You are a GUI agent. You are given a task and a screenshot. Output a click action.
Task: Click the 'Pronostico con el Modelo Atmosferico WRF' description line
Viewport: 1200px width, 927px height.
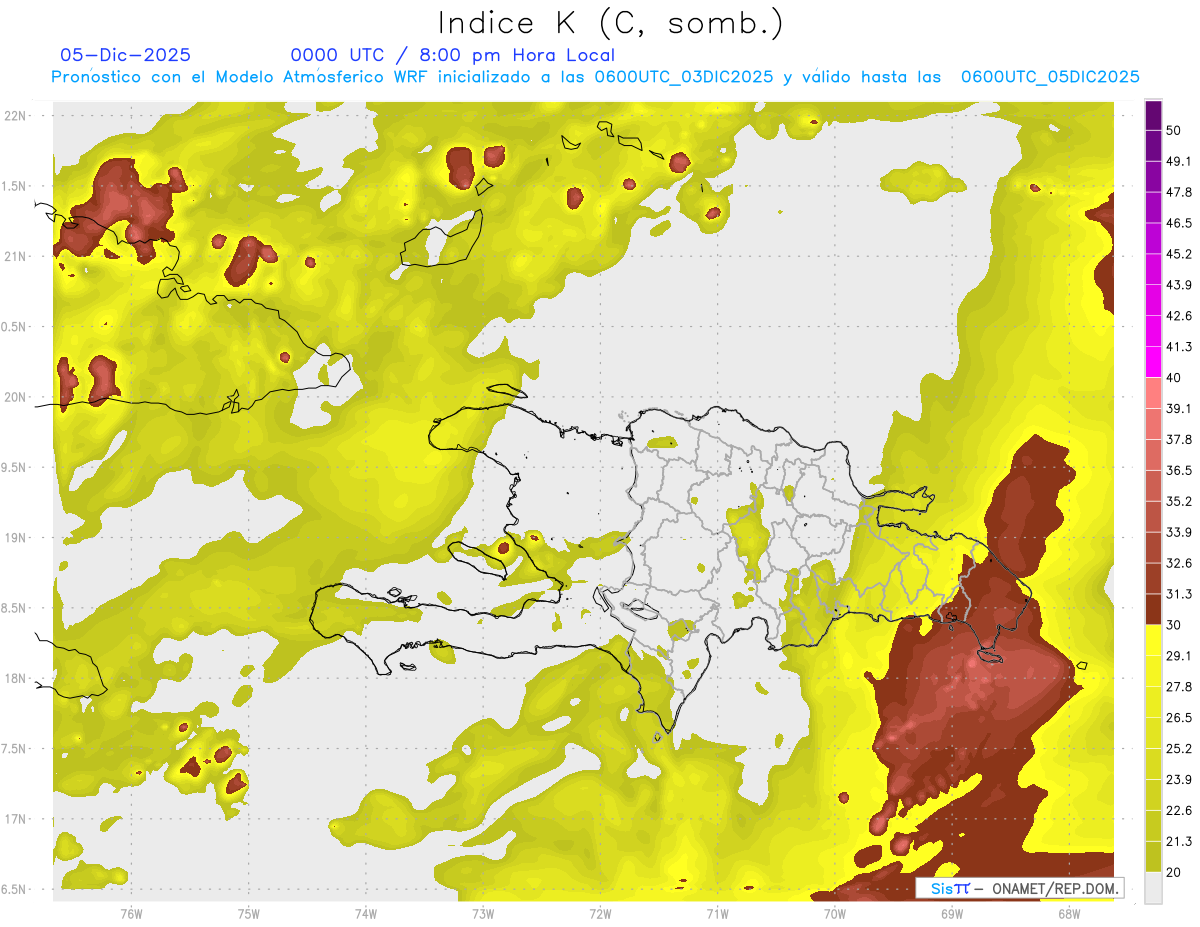click(x=596, y=77)
